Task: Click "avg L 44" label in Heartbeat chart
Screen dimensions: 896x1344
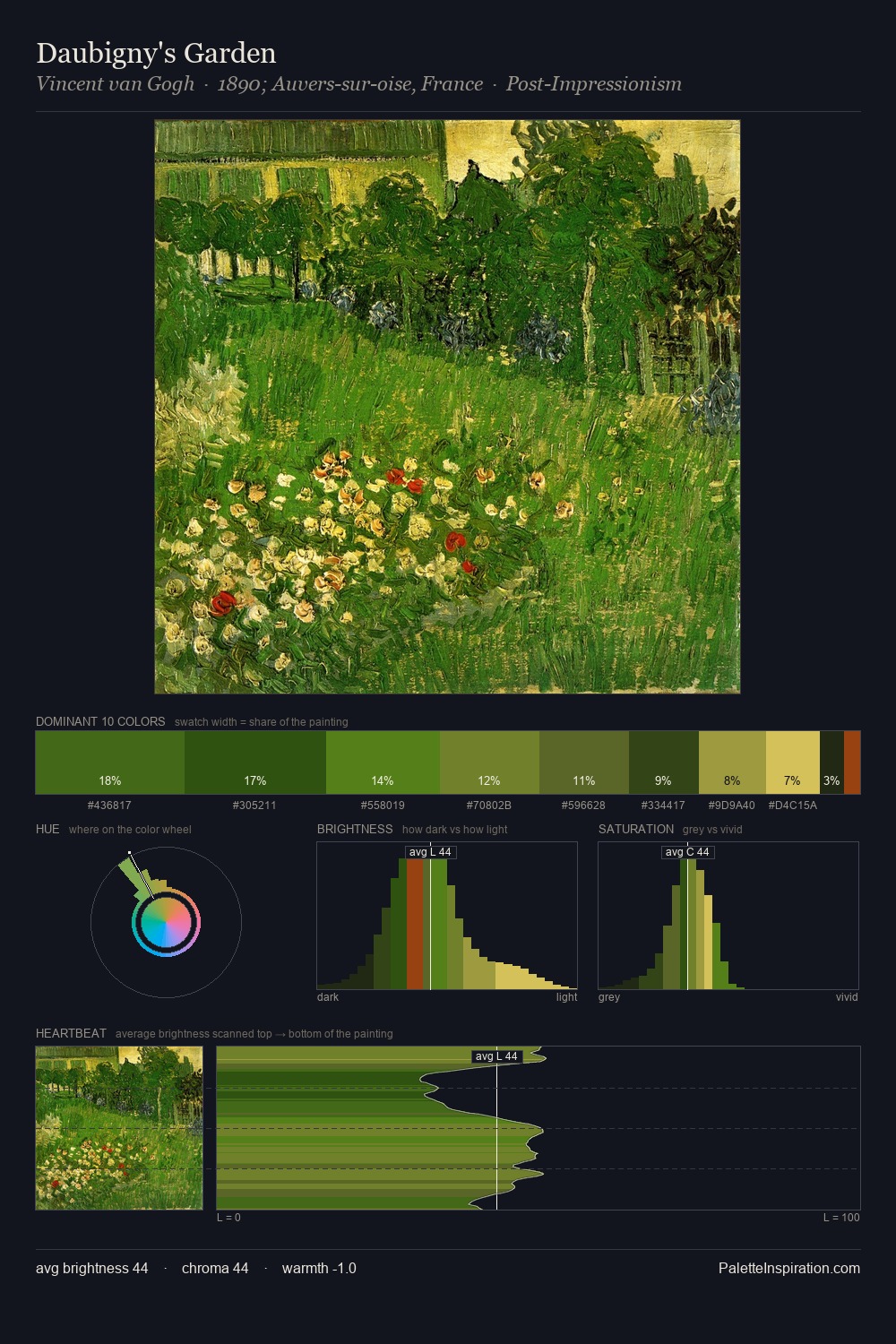Action: (x=496, y=1056)
